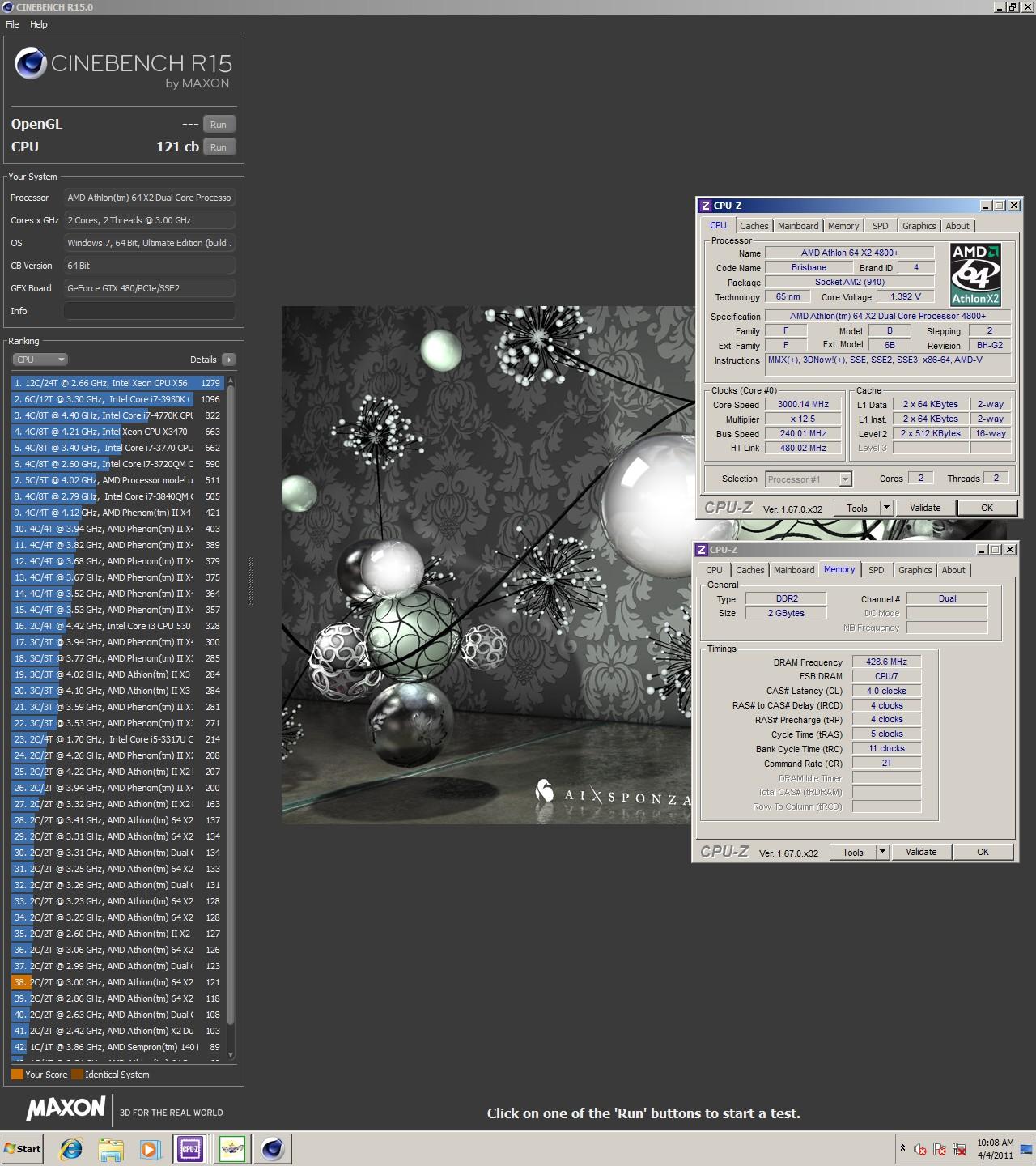
Task: Click the Cinebench sphere taskbar icon
Action: click(273, 1148)
